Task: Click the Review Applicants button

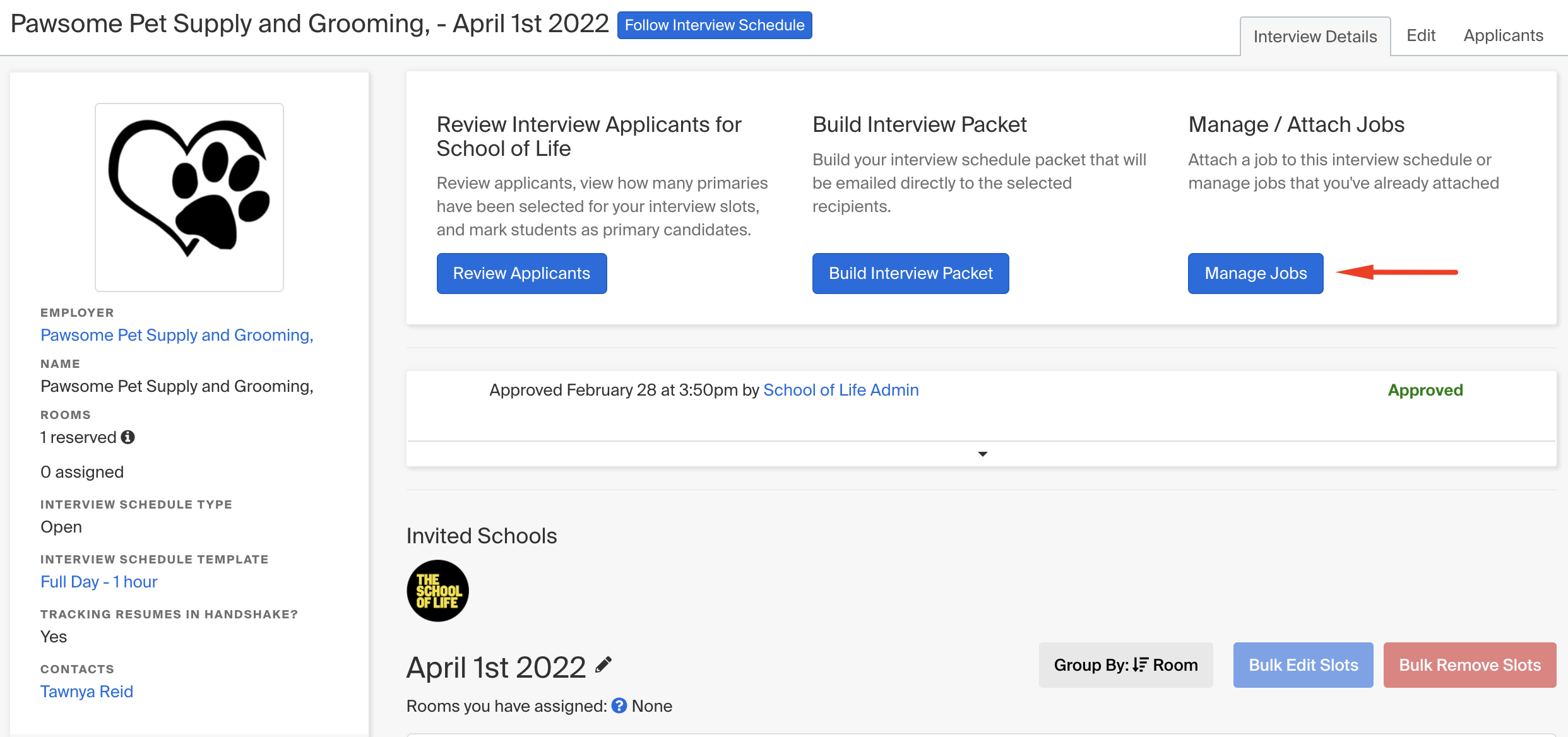Action: coord(521,273)
